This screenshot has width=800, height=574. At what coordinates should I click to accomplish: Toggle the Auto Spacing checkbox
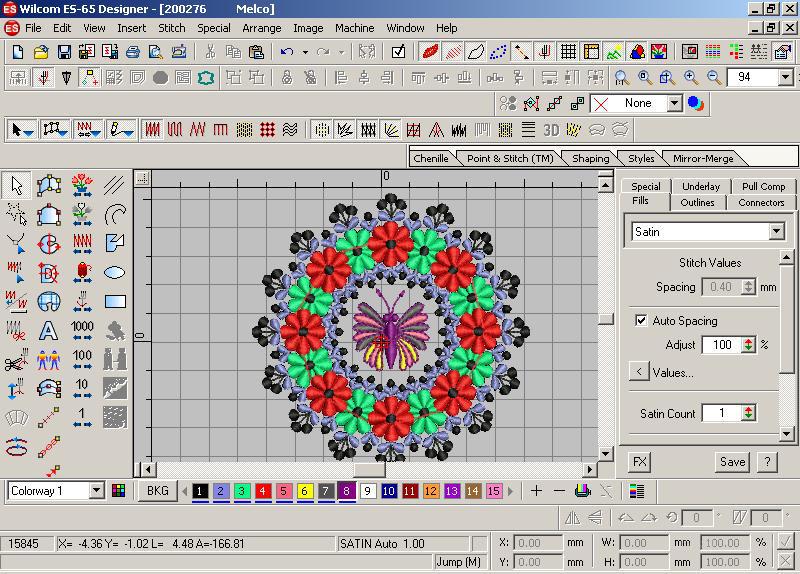click(641, 320)
